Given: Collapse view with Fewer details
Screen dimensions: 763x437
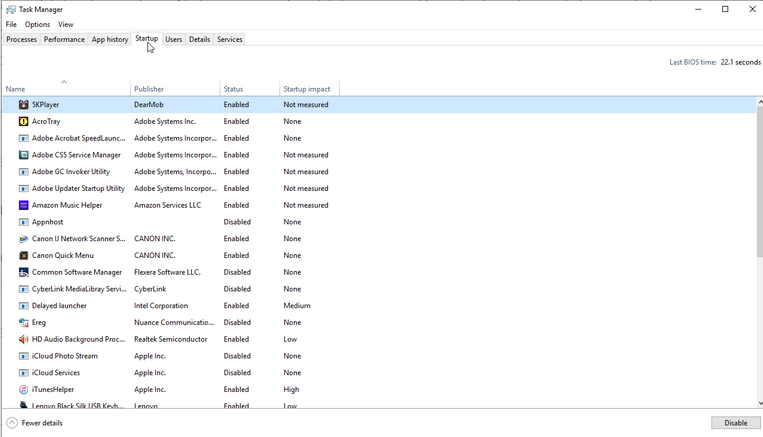Looking at the screenshot, I should [35, 423].
